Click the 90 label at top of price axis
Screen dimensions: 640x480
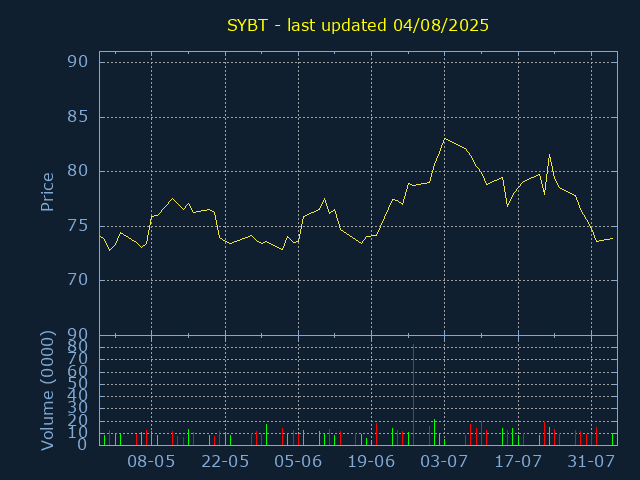[x=78, y=62]
